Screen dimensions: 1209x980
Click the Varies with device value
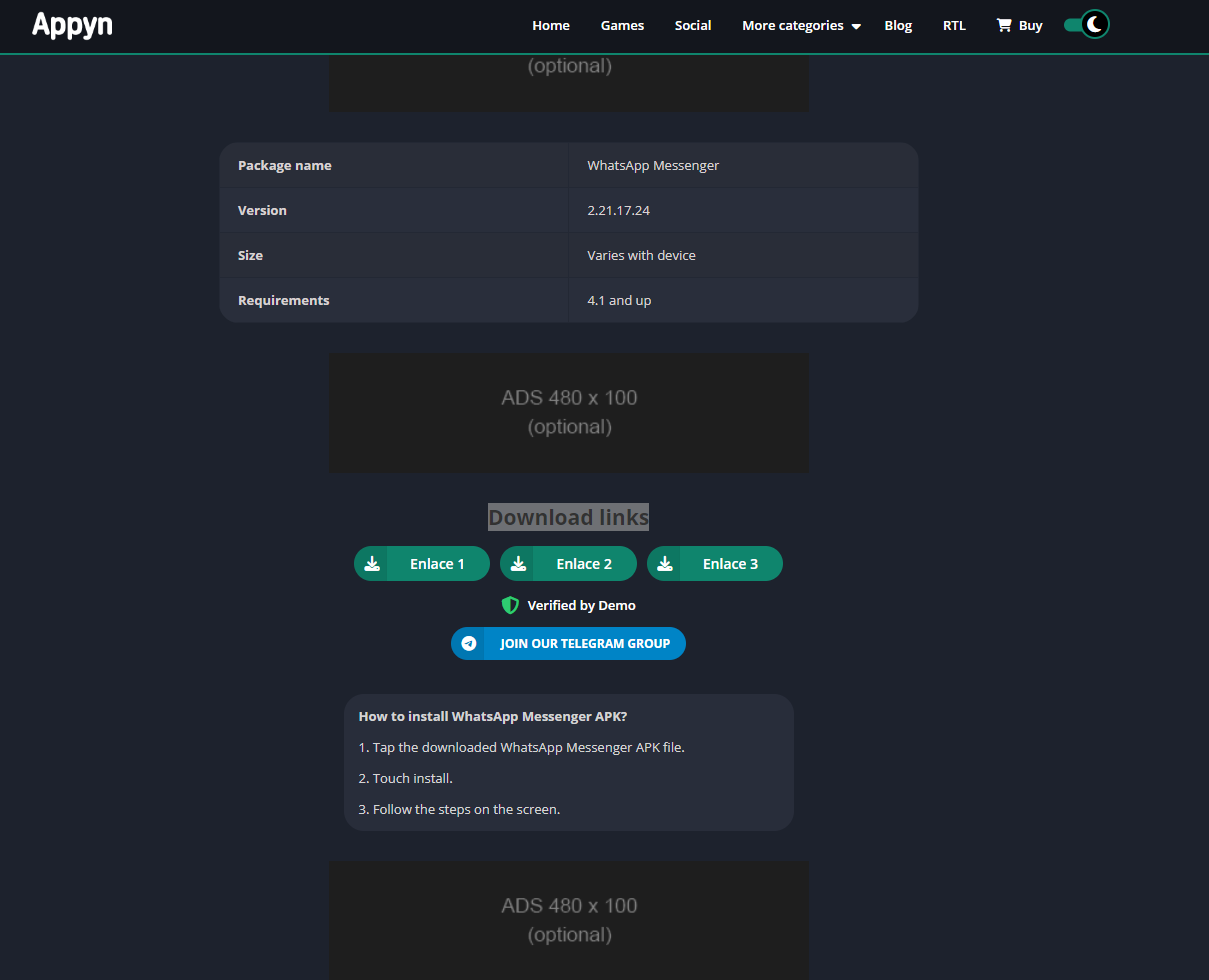641,255
